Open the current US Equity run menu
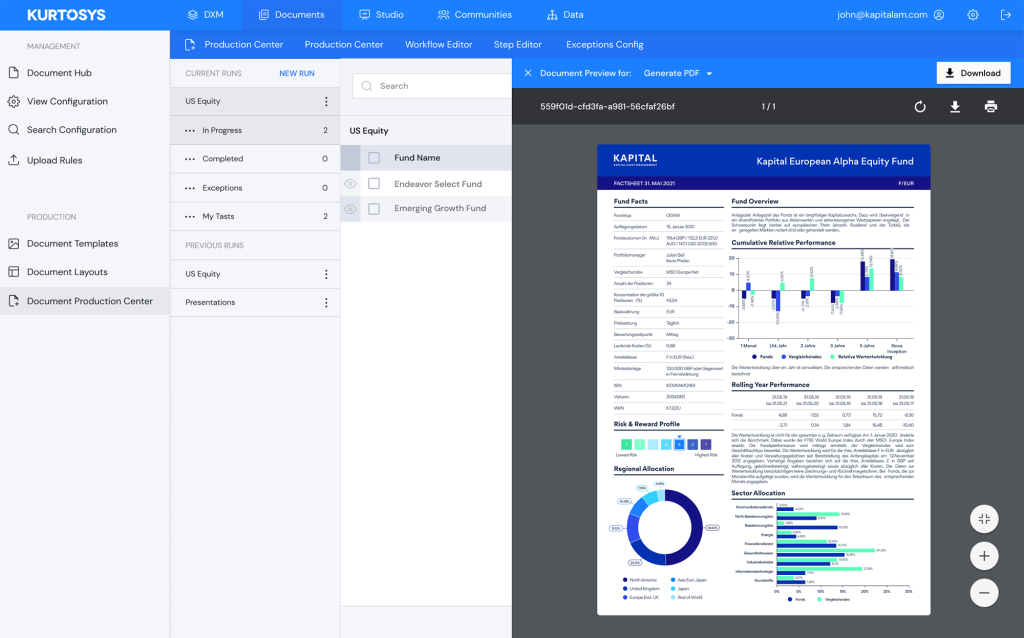Screen dimensions: 1024x638 326,101
